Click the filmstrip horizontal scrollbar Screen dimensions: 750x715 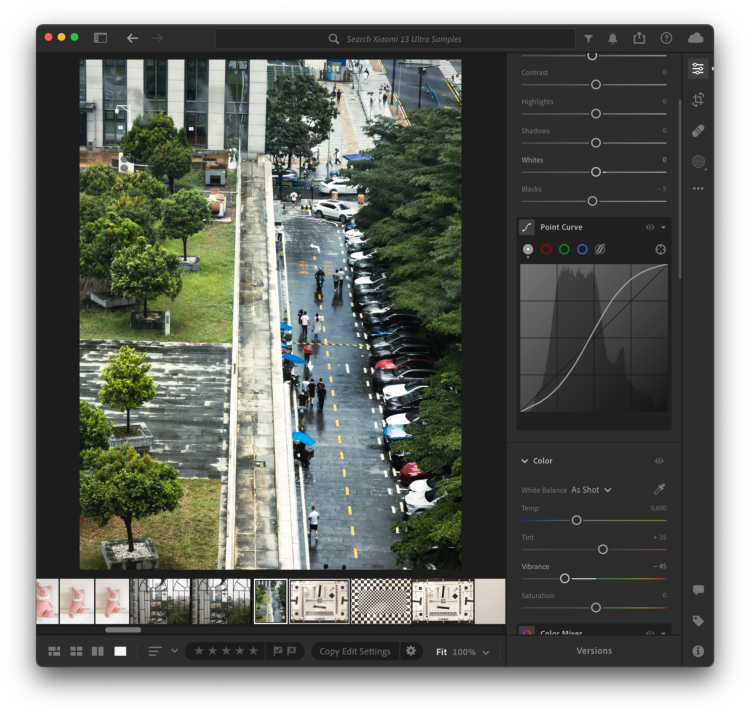coord(123,630)
